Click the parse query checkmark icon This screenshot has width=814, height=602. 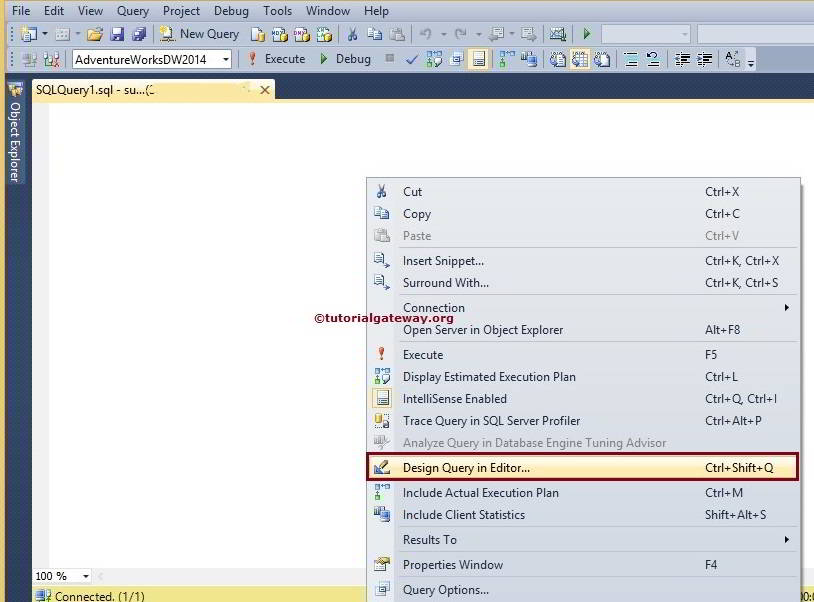coord(410,58)
